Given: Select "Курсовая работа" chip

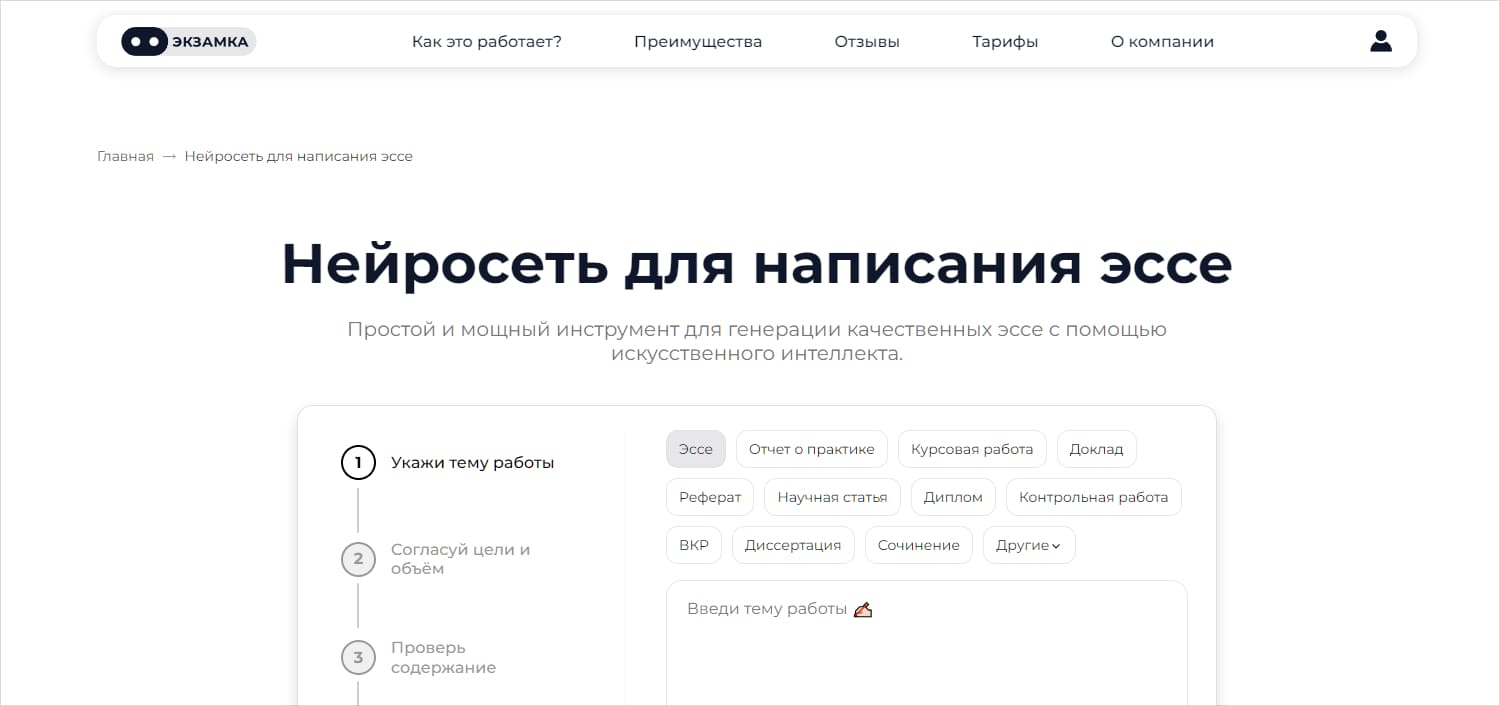Looking at the screenshot, I should click(x=971, y=449).
